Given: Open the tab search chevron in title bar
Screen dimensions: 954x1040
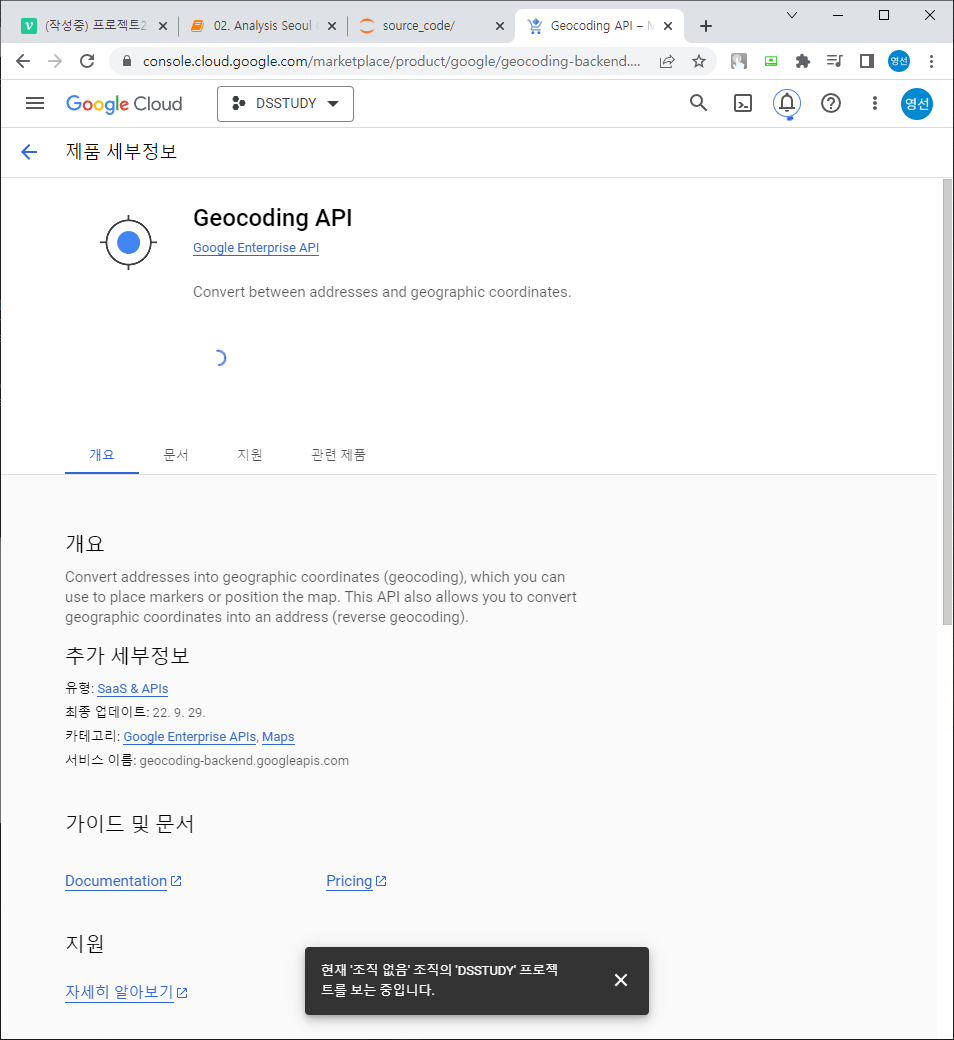Looking at the screenshot, I should pyautogui.click(x=791, y=15).
